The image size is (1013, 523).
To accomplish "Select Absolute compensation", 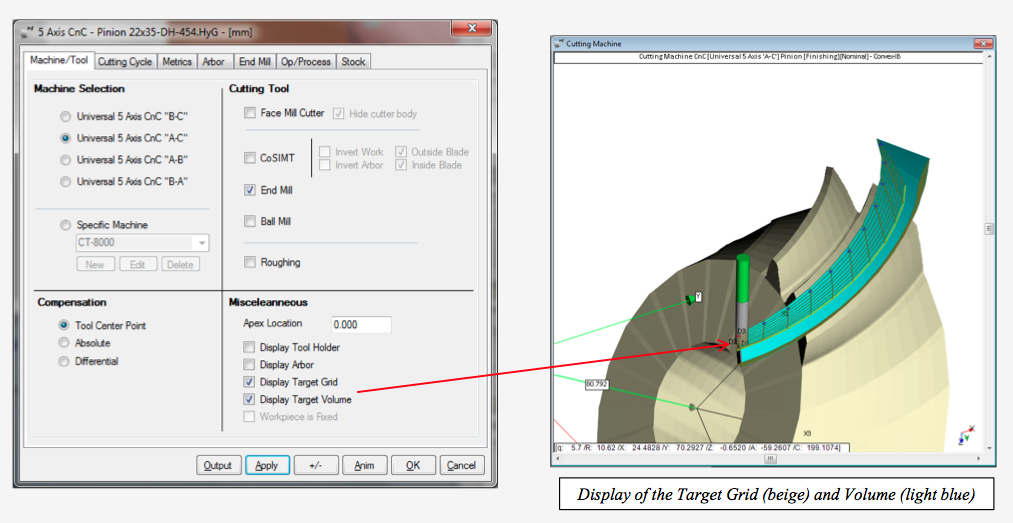I will coord(63,343).
